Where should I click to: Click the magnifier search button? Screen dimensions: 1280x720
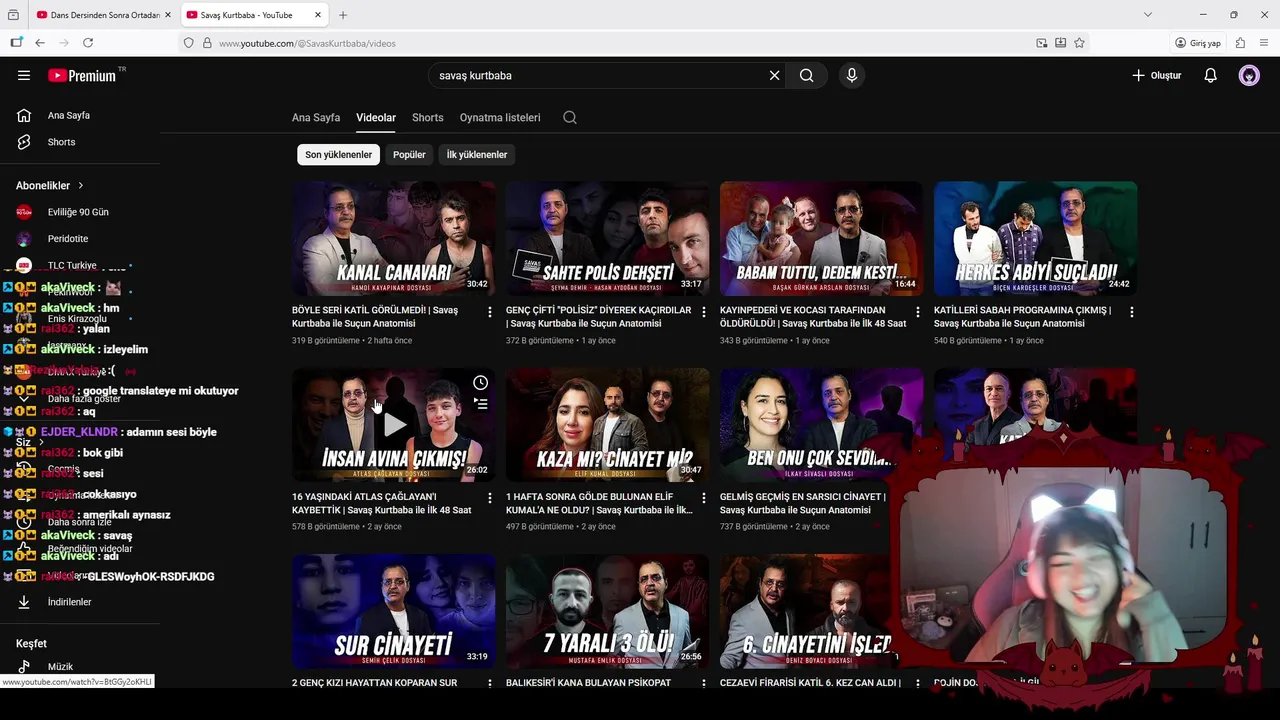tap(806, 75)
